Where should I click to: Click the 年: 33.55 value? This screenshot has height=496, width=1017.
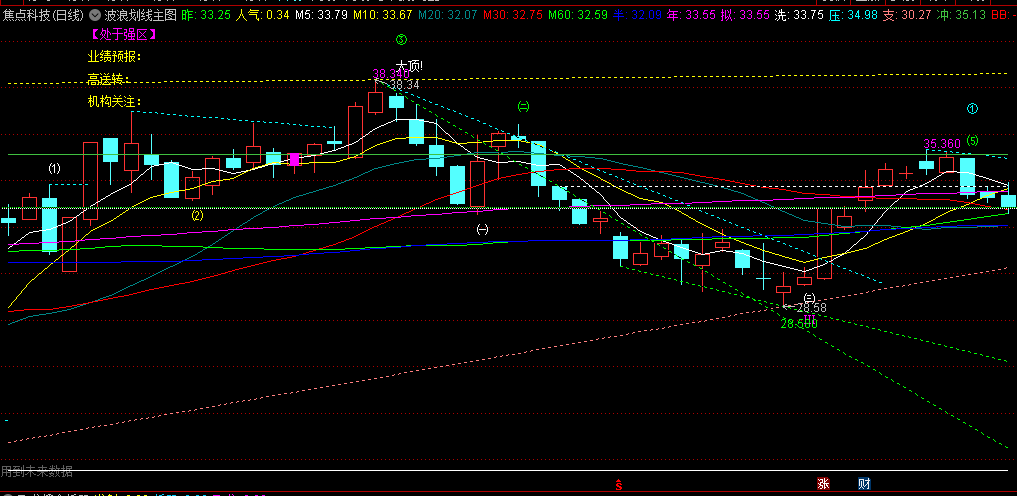(691, 14)
